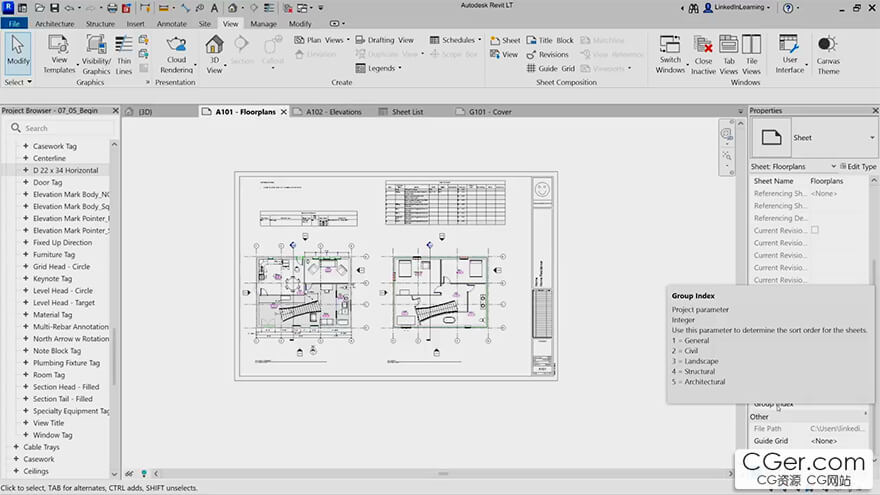This screenshot has width=880, height=495.
Task: Expand the Graphics panel launcher arrow
Action: coord(148,82)
